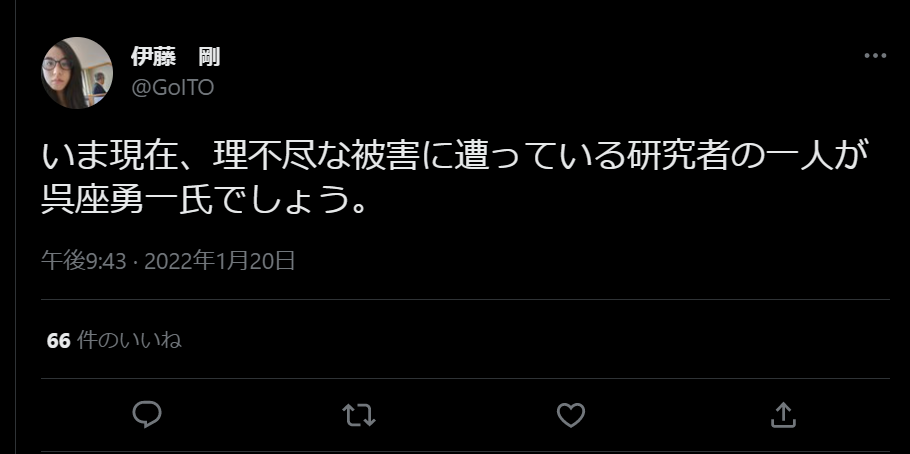Image resolution: width=910 pixels, height=454 pixels.
Task: Click the phrase 理不尽な被害 in the tweet
Action: (x=315, y=157)
